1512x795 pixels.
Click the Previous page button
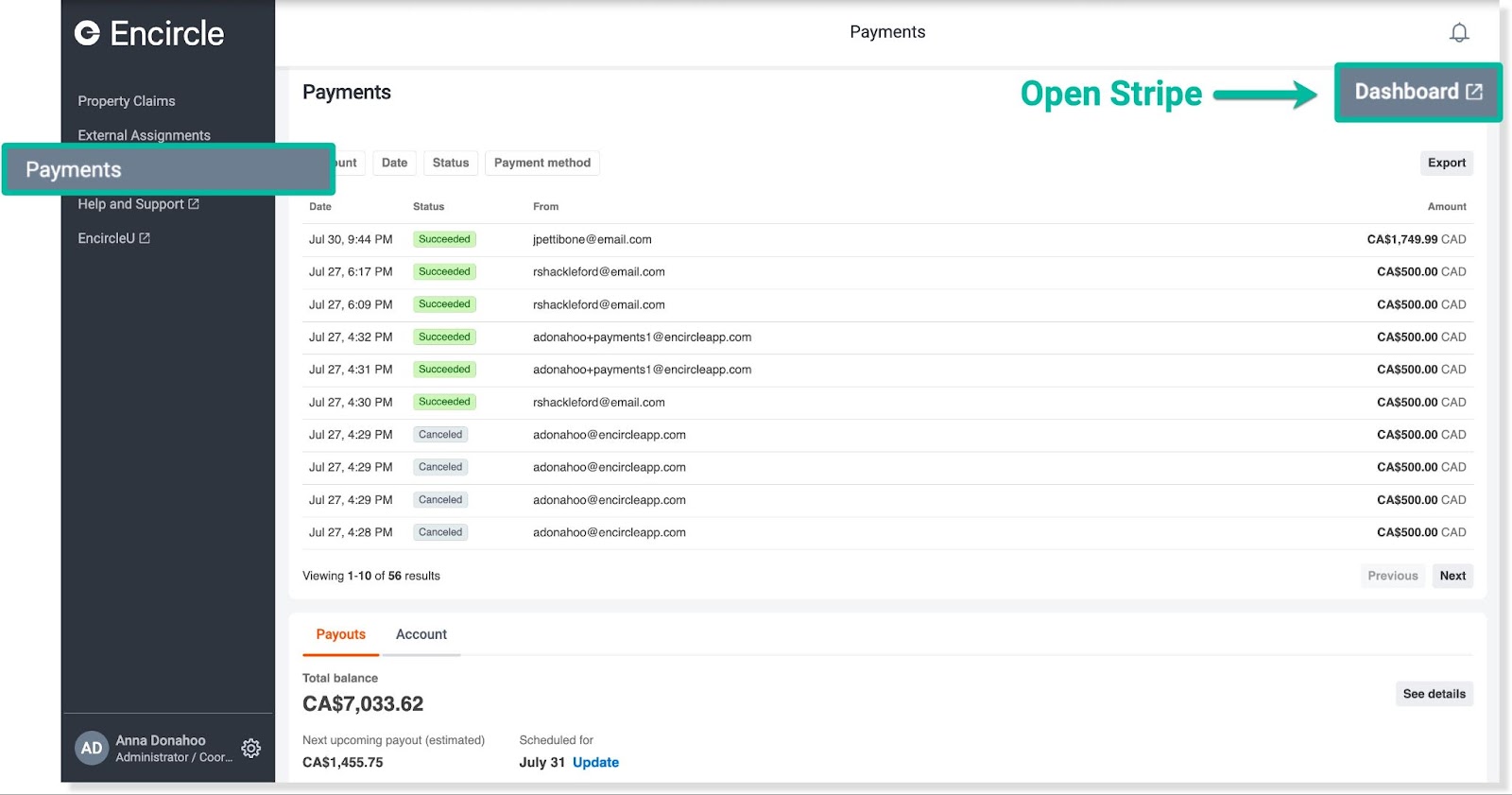(1393, 576)
